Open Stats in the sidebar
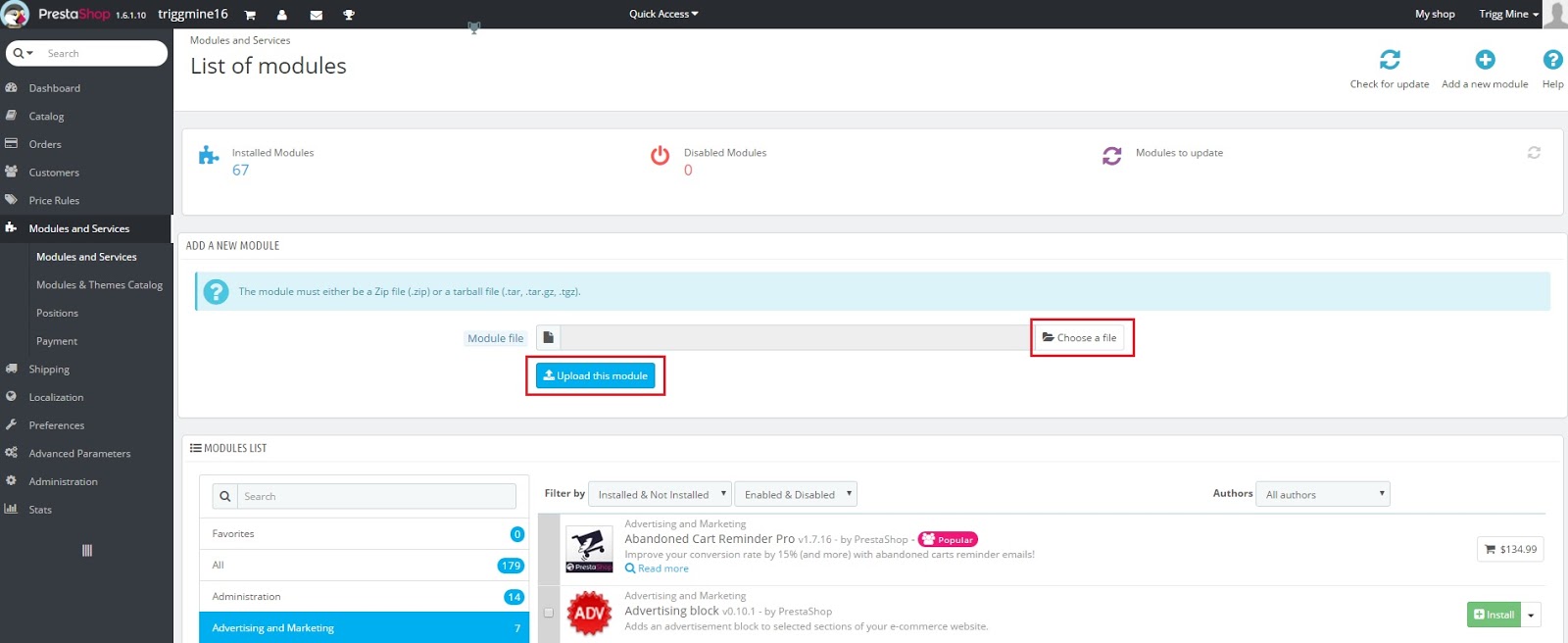This screenshot has height=643, width=1568. click(x=40, y=510)
